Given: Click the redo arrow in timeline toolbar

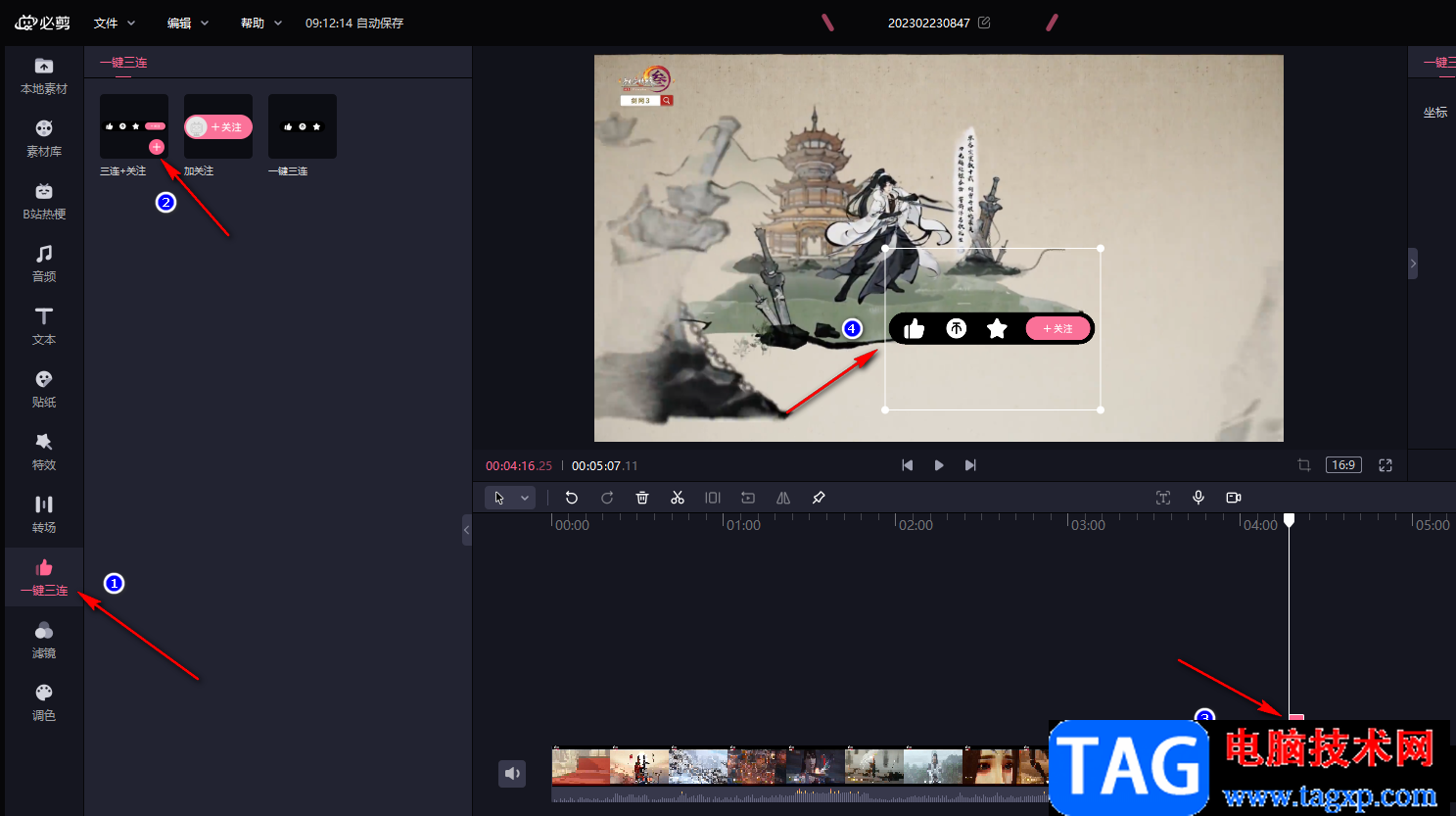Looking at the screenshot, I should click(x=607, y=498).
